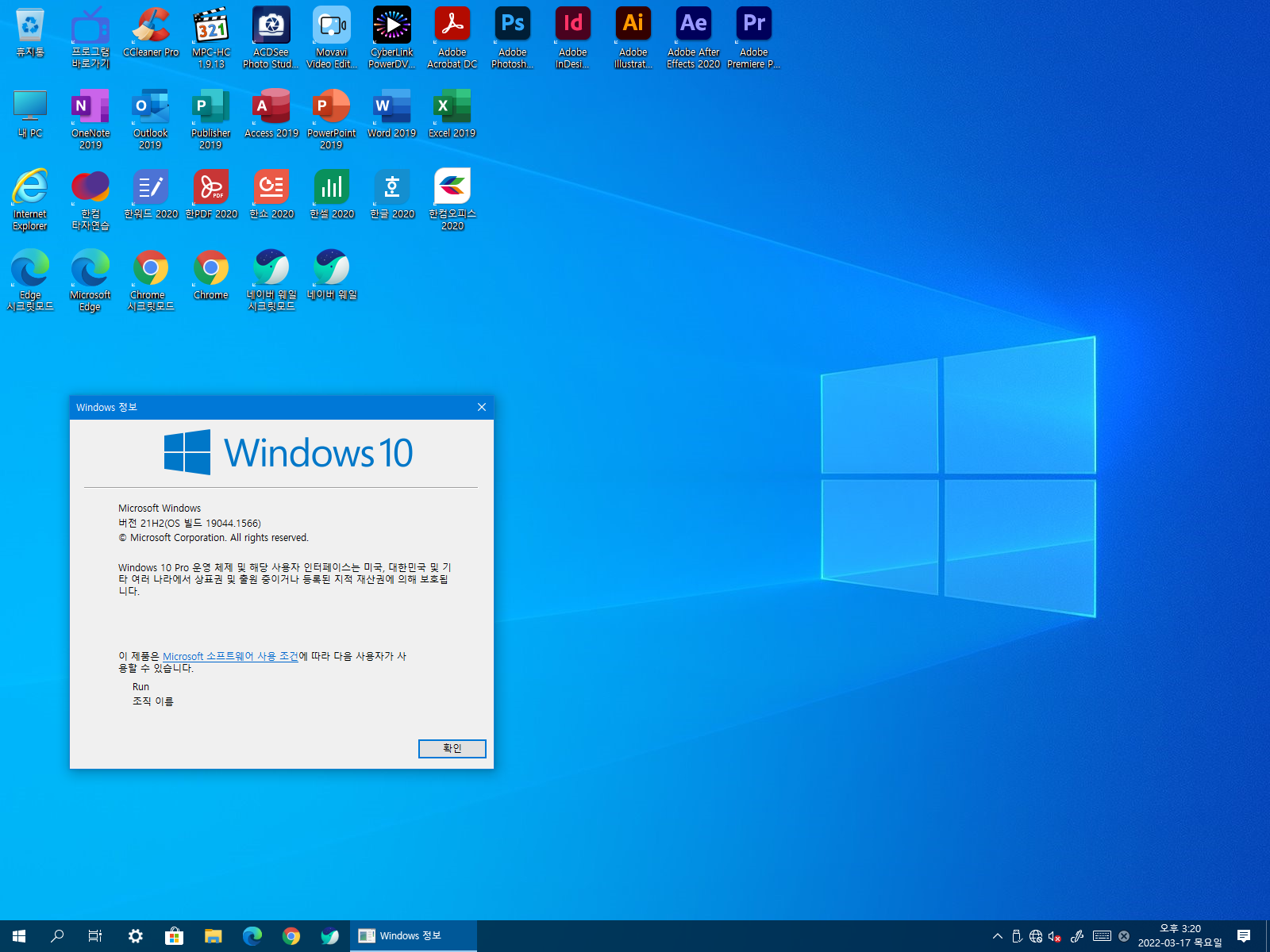Open CyberLink PowerDVD icon
Image resolution: width=1270 pixels, height=952 pixels.
392,38
